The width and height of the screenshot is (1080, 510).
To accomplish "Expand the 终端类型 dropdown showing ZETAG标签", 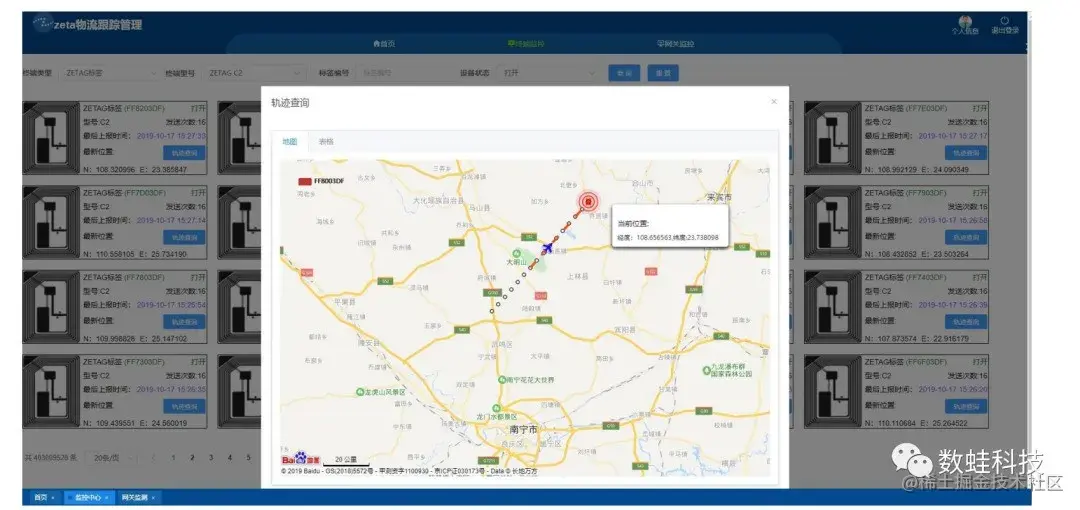I will click(110, 72).
